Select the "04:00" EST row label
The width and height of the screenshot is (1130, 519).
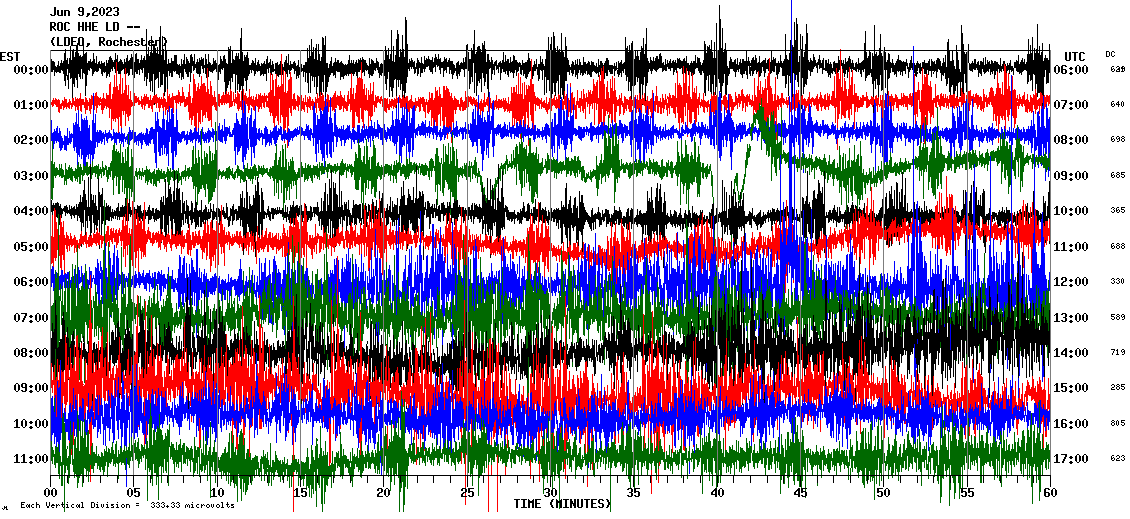pos(30,211)
